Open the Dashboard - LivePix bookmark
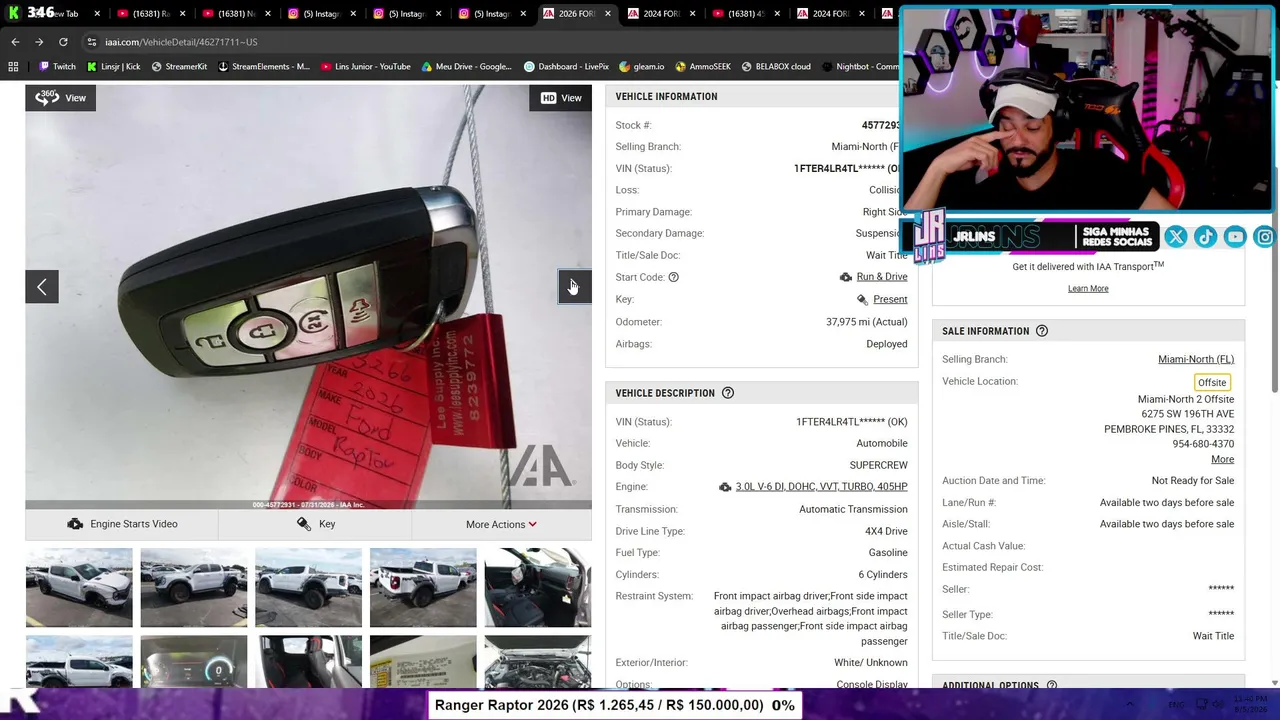This screenshot has height=720, width=1280. [x=566, y=67]
